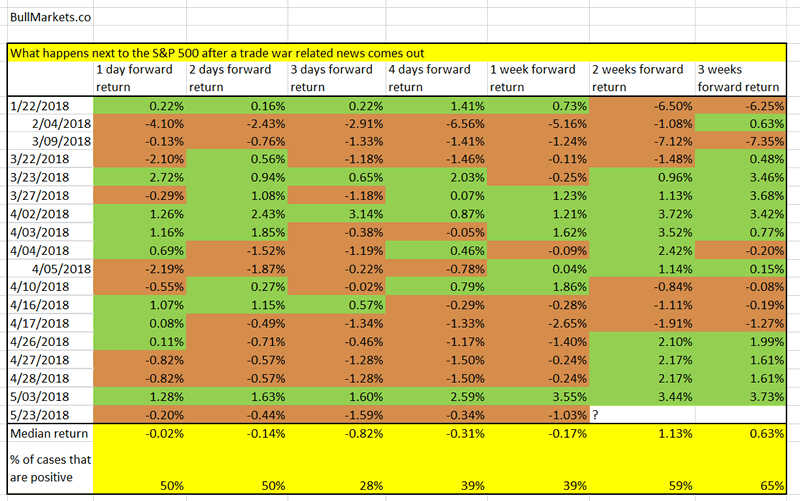Select the yellow trade war title row

tap(399, 53)
